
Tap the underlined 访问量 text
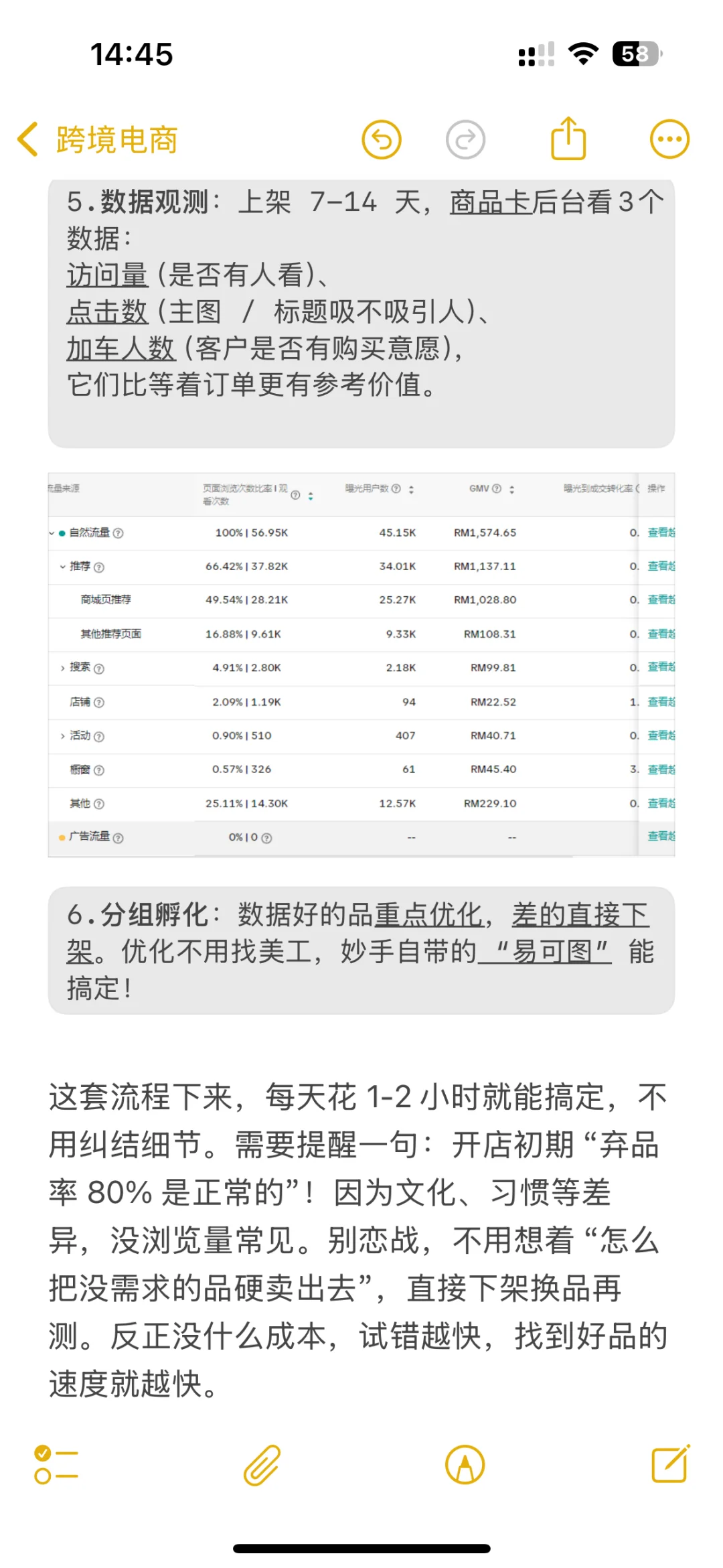(x=107, y=275)
